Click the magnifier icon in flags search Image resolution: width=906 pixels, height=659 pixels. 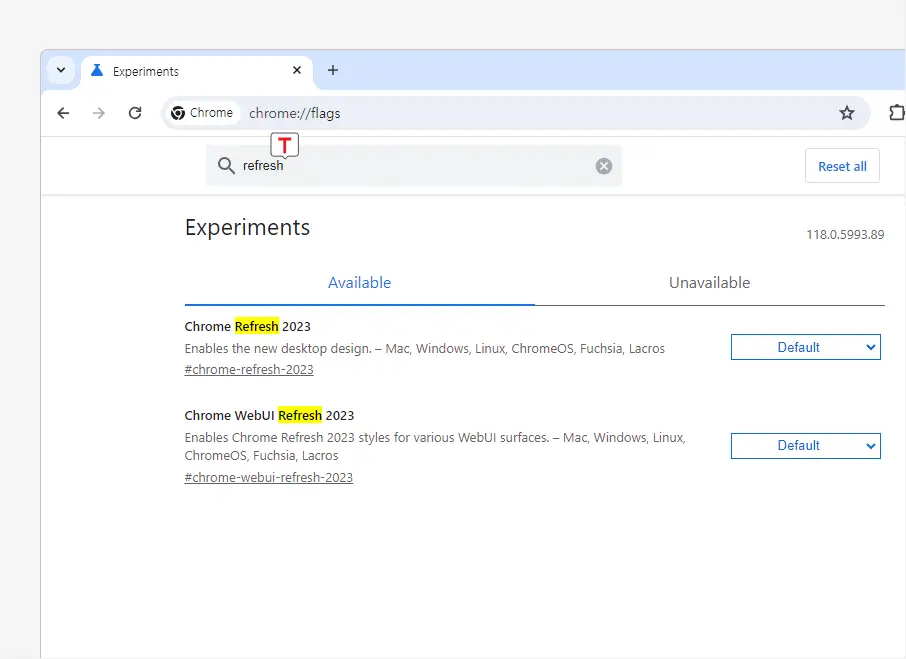[226, 166]
